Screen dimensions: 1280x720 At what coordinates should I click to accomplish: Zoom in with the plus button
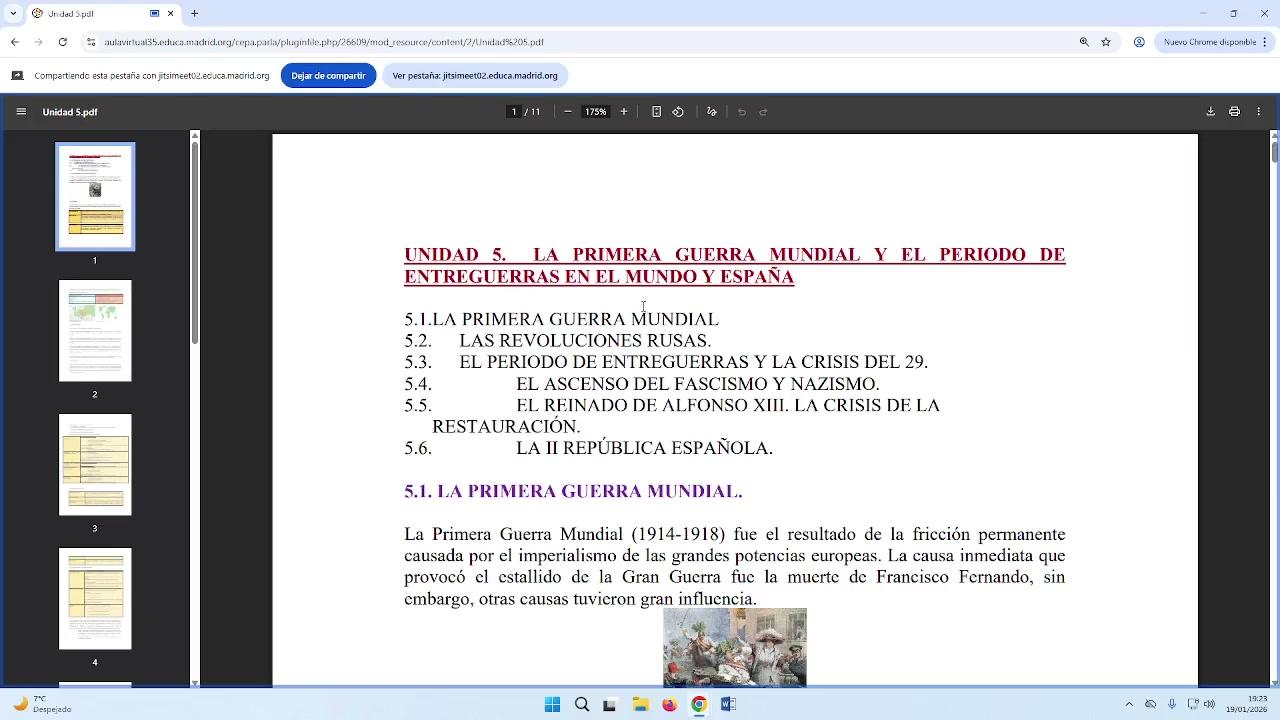tap(624, 112)
